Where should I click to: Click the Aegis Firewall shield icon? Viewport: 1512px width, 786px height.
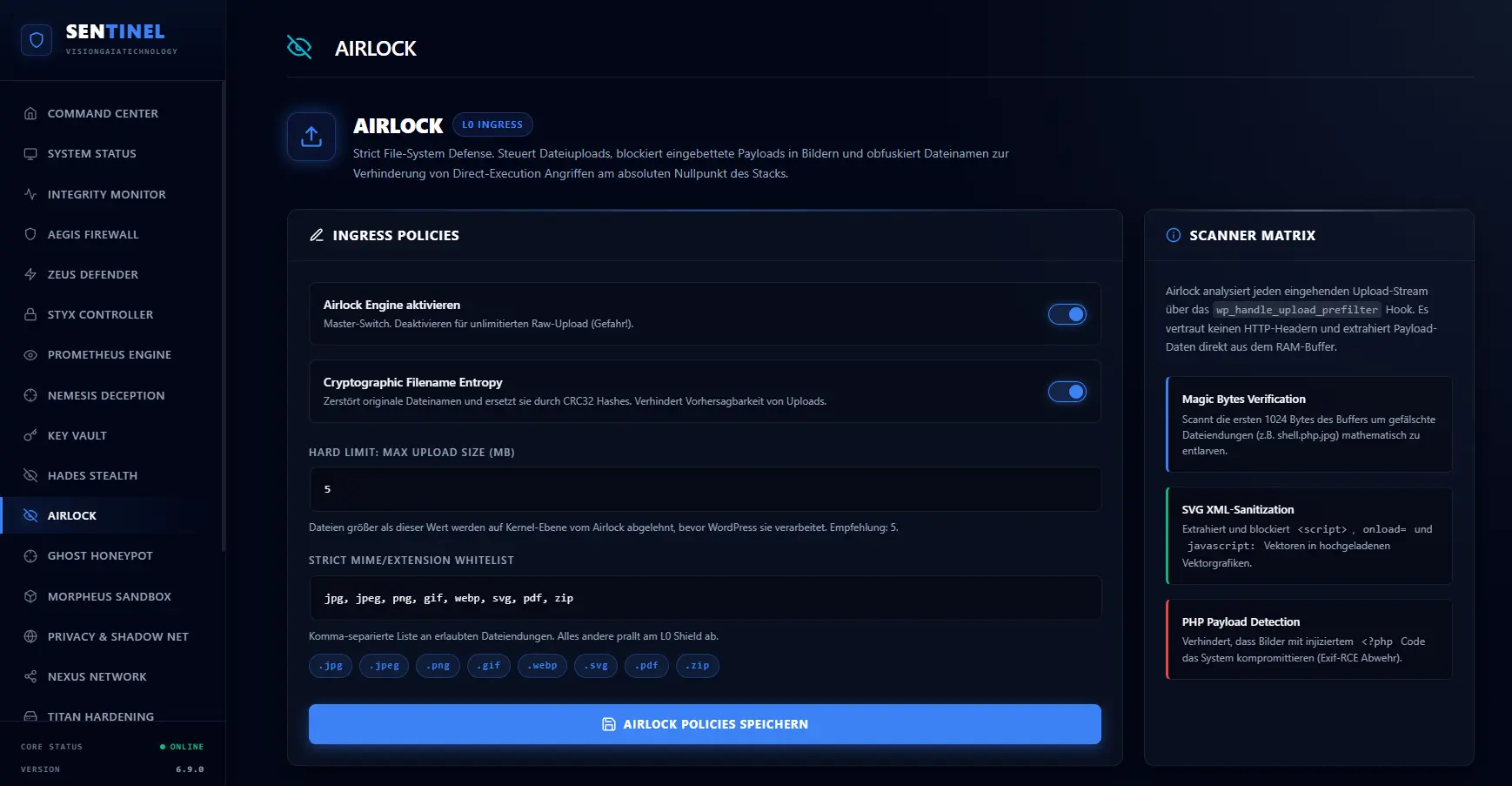30,234
